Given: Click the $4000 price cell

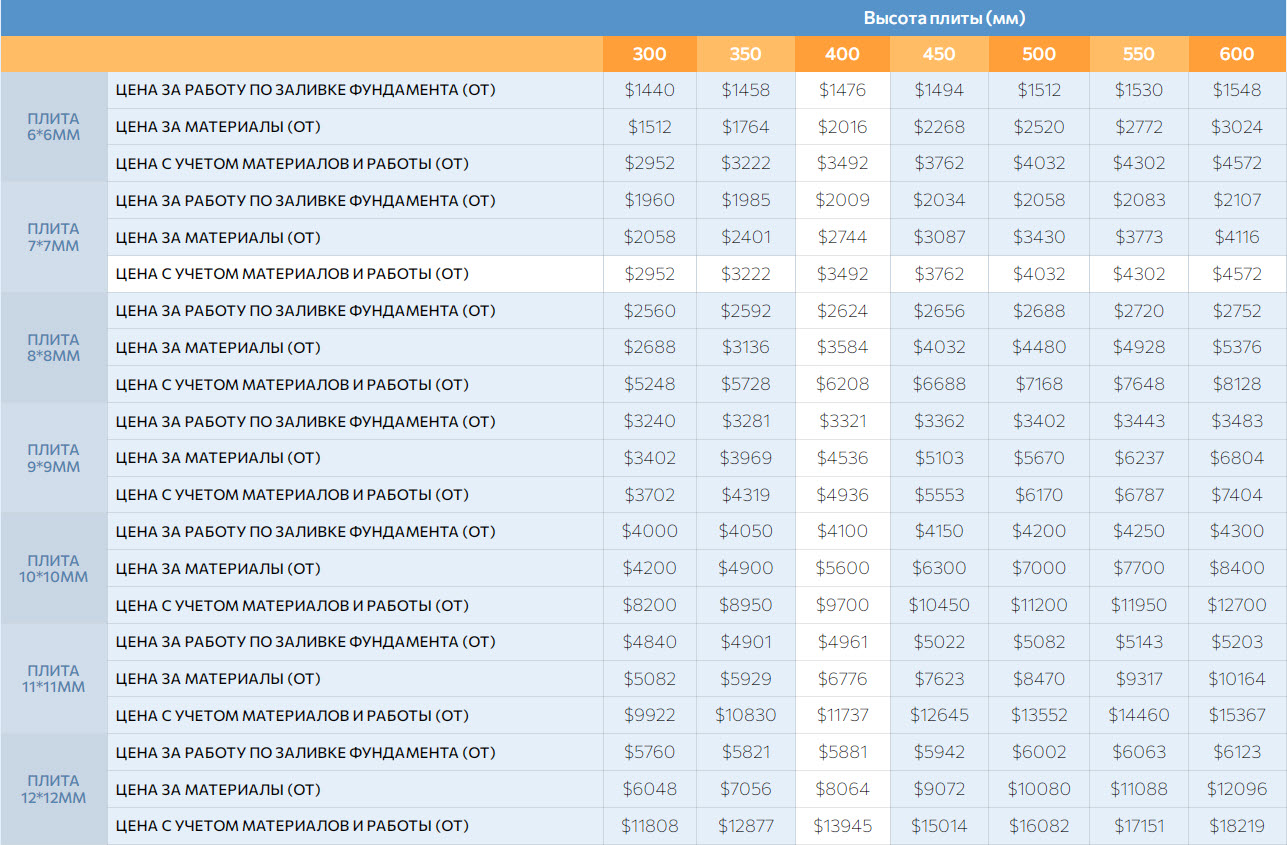Looking at the screenshot, I should pyautogui.click(x=650, y=532).
